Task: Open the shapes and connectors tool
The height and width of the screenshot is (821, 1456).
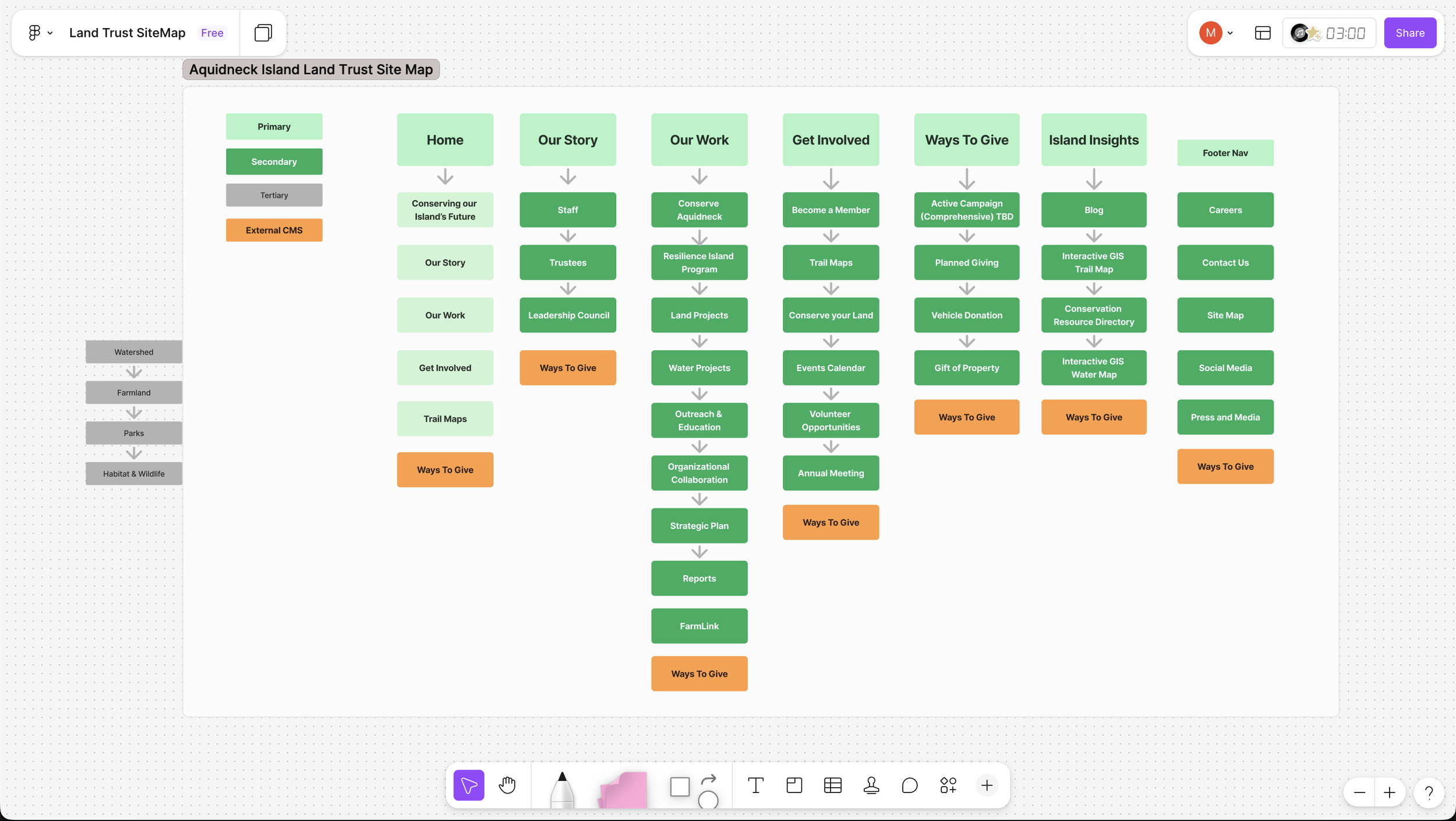Action: 694,790
